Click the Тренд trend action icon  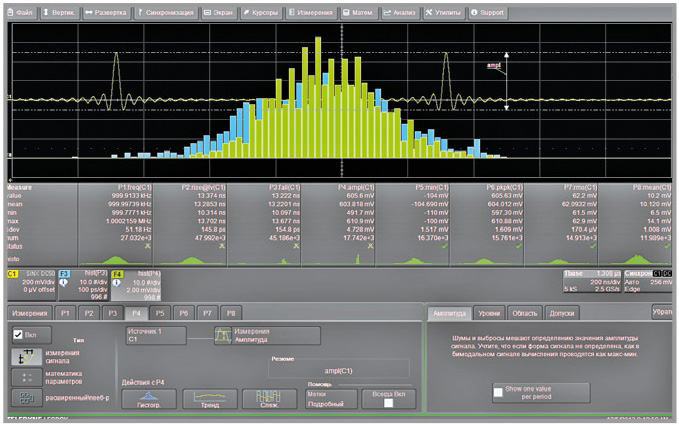[x=209, y=398]
